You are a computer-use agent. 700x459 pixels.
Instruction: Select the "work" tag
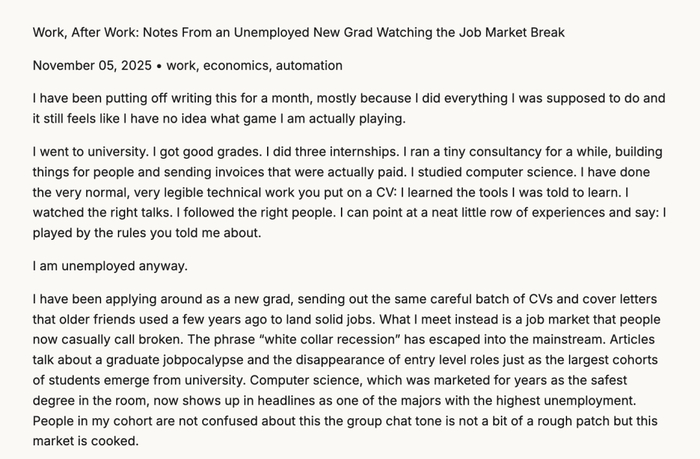pos(182,66)
